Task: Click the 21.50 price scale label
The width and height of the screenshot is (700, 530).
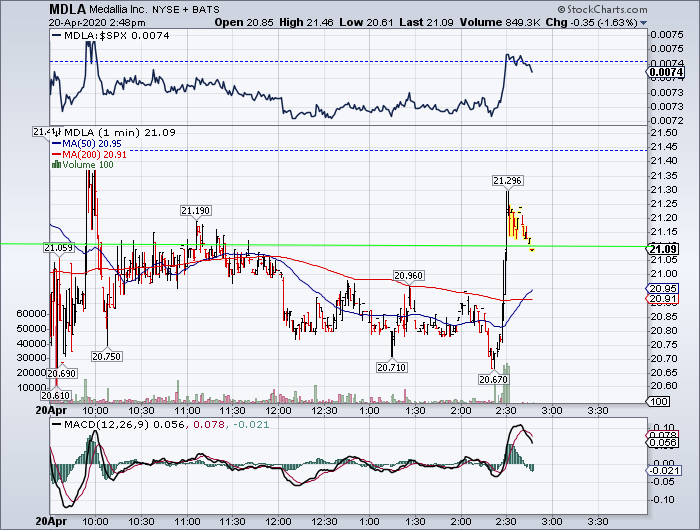Action: point(664,133)
